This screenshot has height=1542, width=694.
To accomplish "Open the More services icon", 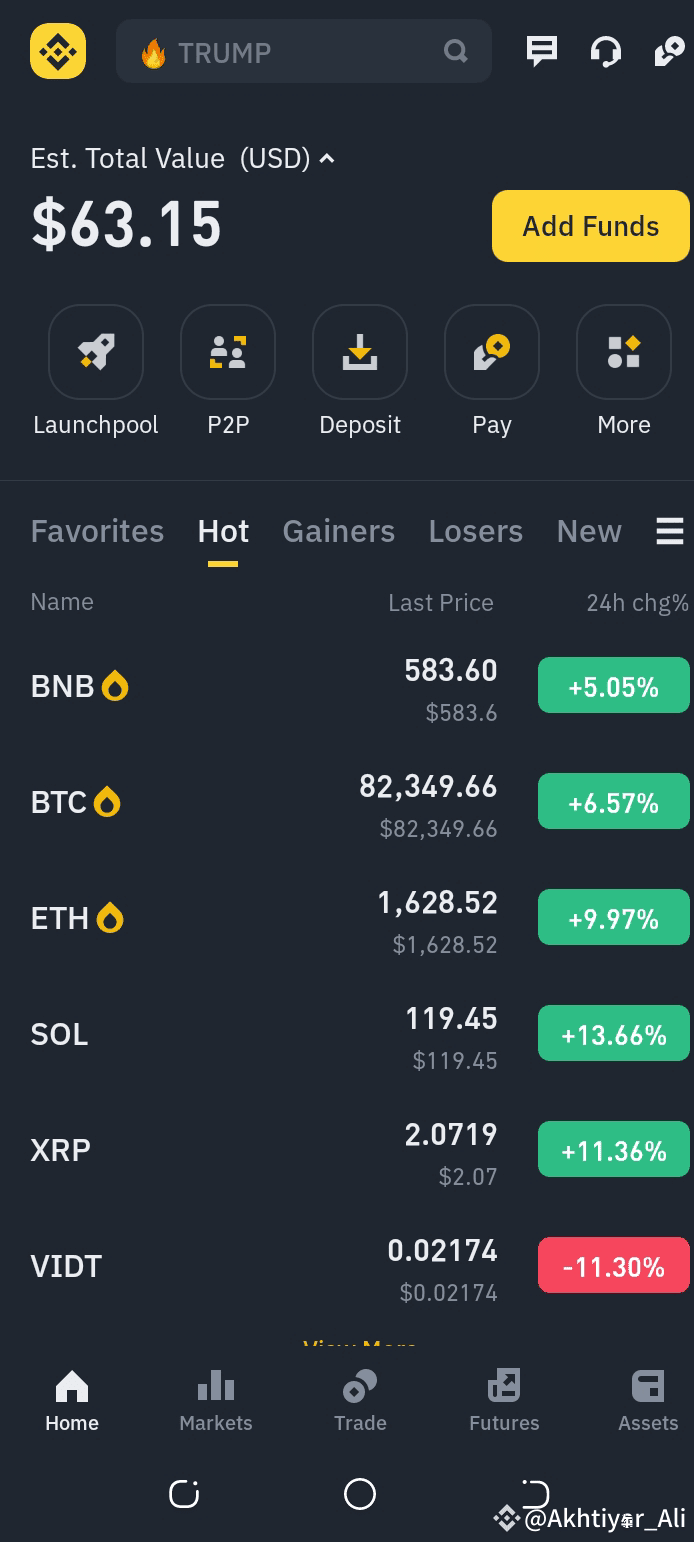I will [x=624, y=352].
